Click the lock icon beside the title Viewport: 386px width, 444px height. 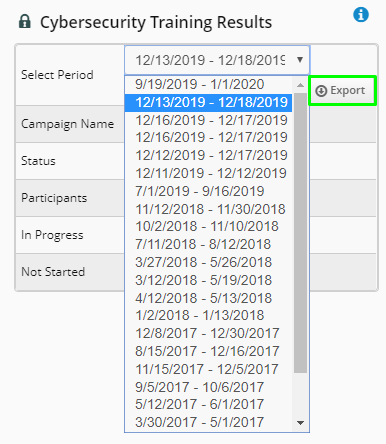pyautogui.click(x=25, y=21)
